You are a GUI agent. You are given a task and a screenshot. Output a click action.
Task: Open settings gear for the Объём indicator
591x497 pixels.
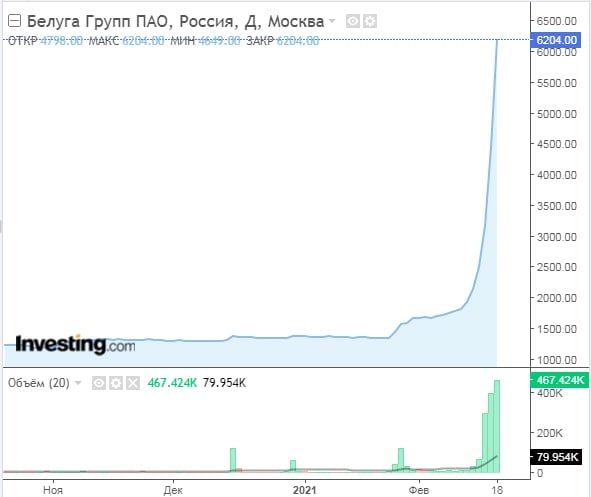pos(116,383)
